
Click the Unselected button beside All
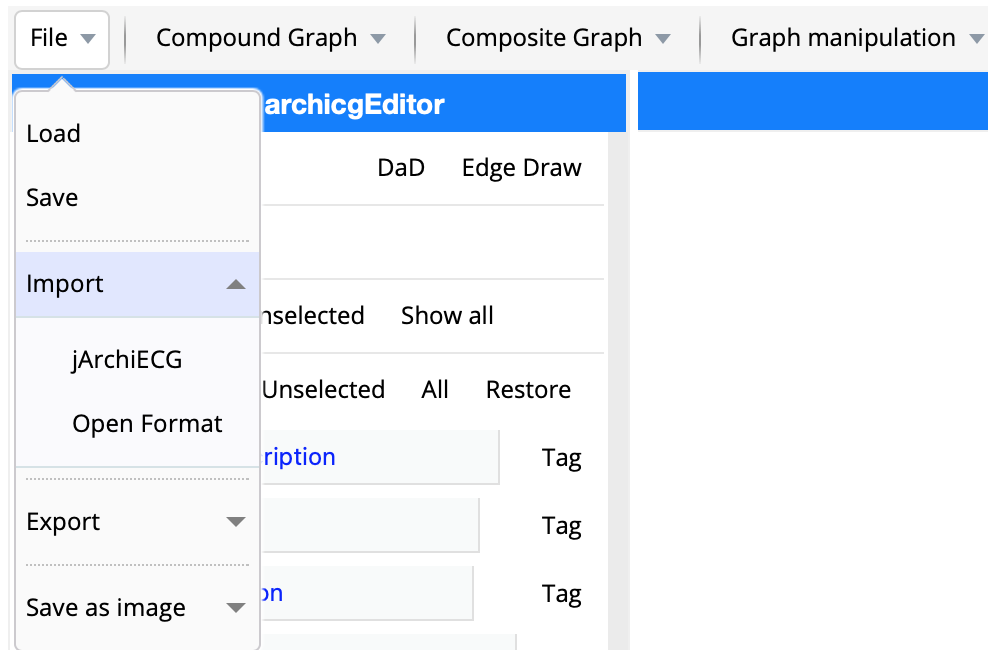323,390
